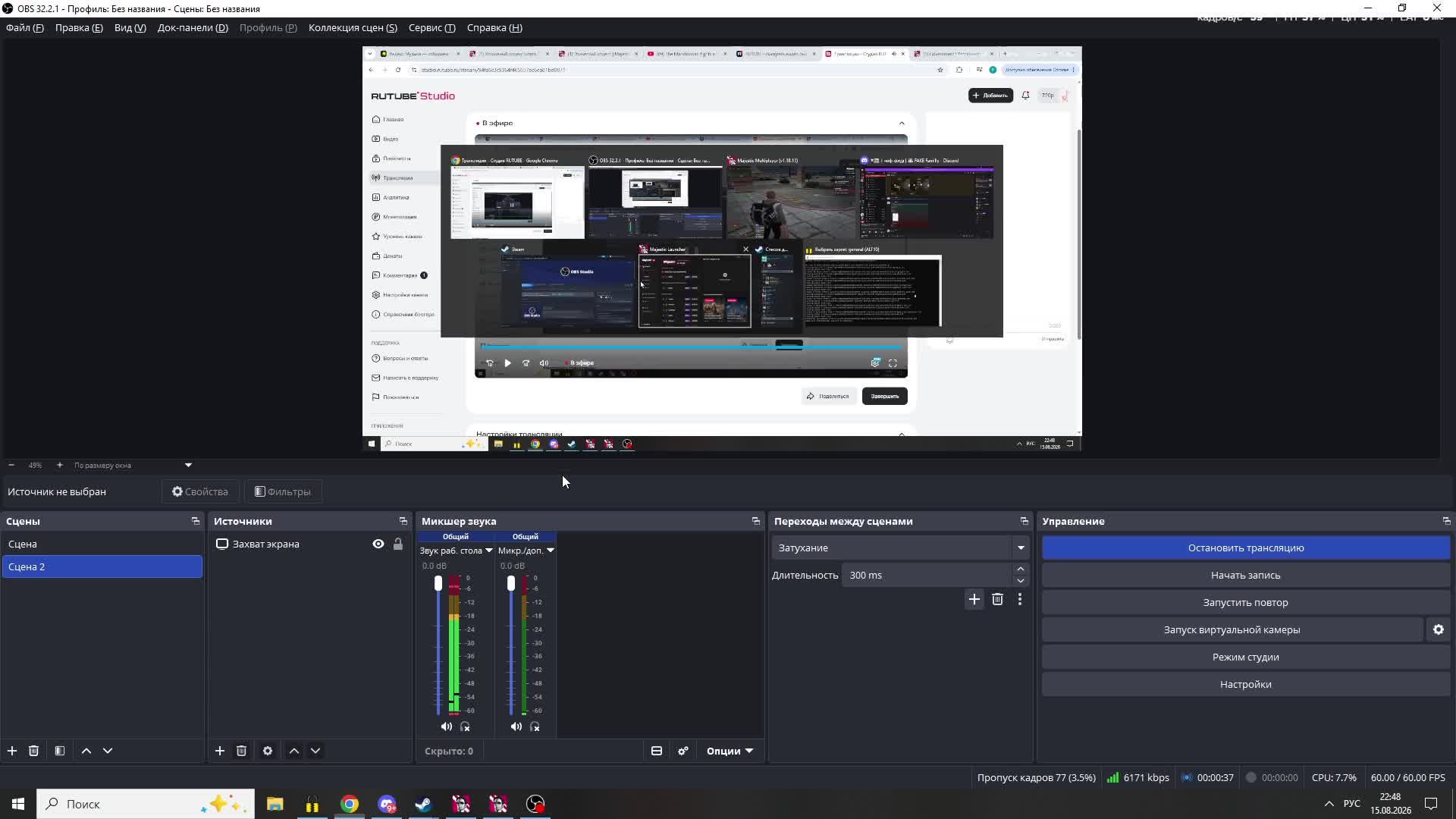Screen dimensions: 1456x819
Task: Zoom out the preview with minus icon
Action: click(x=11, y=465)
